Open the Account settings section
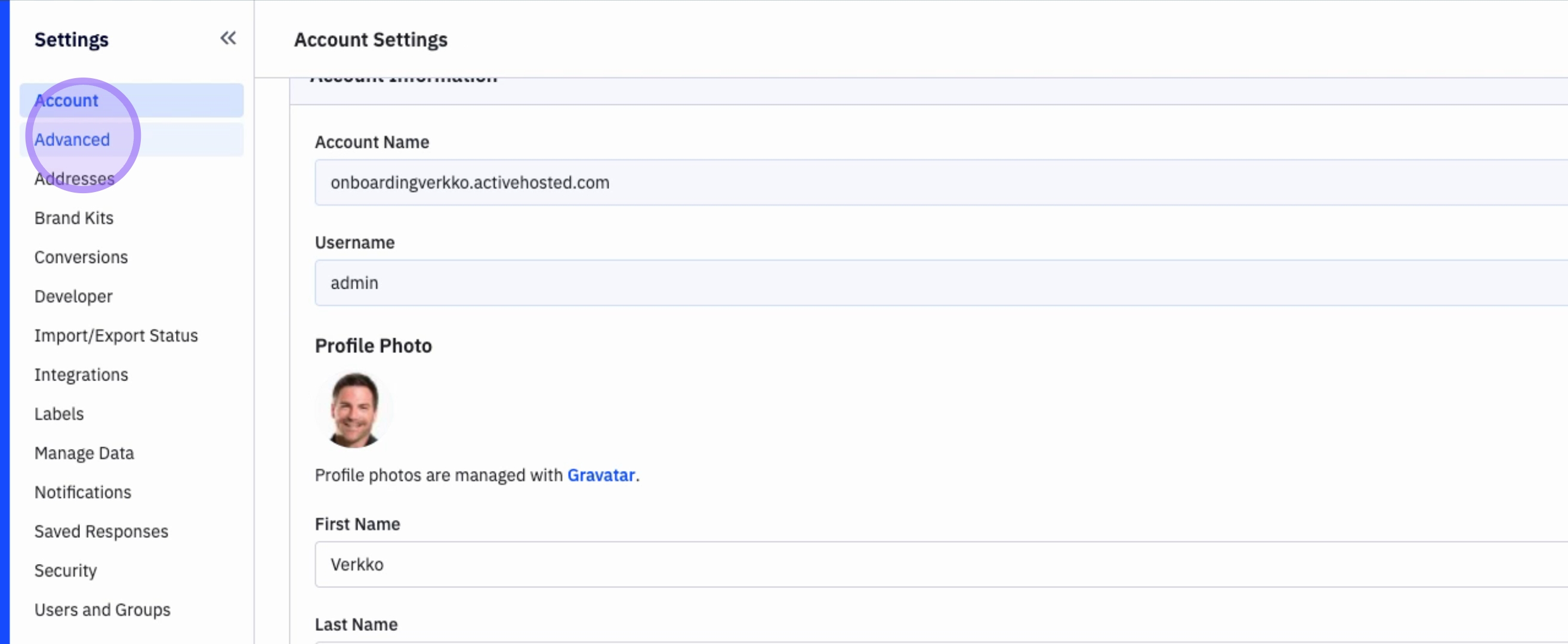 click(x=66, y=100)
